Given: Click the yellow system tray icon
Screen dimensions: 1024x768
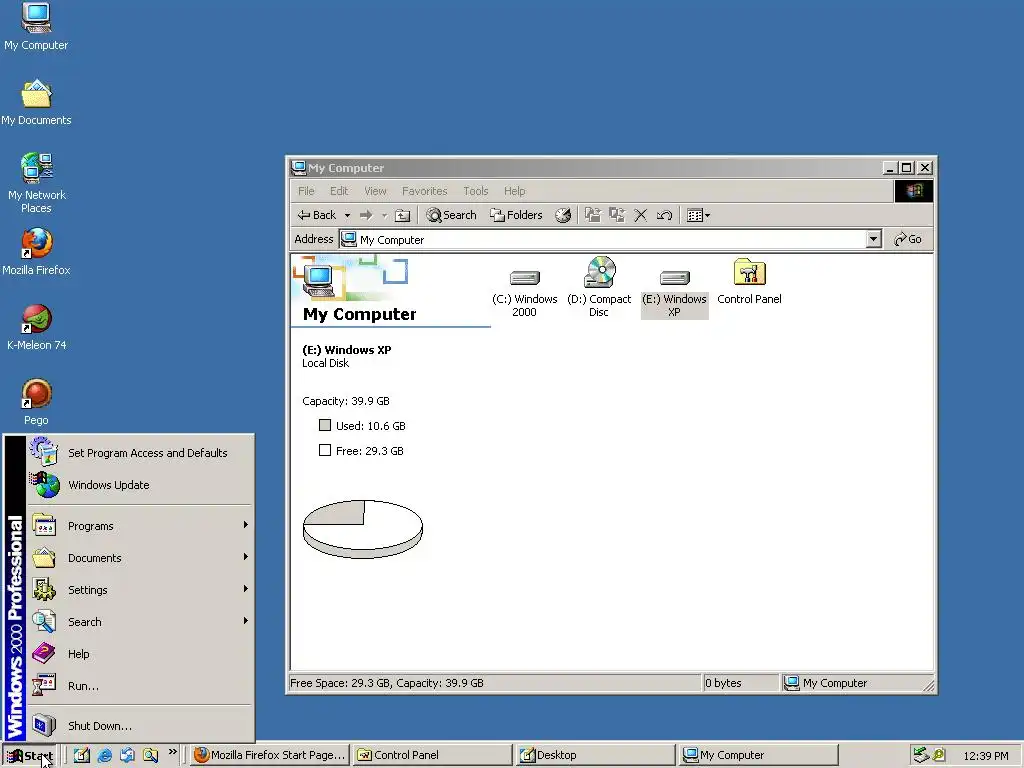Looking at the screenshot, I should click(x=939, y=755).
